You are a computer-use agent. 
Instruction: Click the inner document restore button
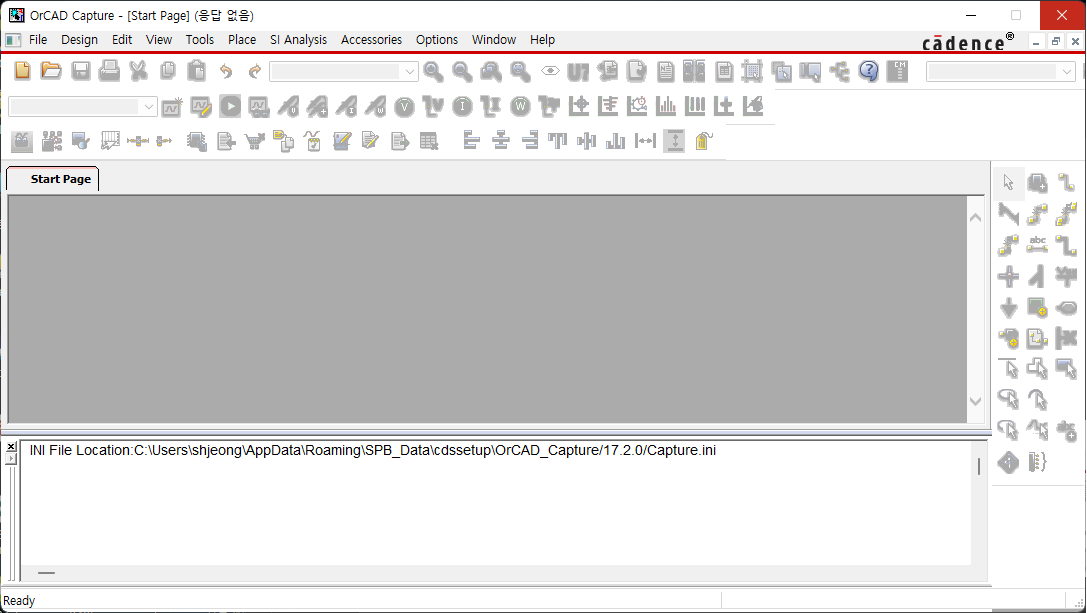[x=1055, y=42]
